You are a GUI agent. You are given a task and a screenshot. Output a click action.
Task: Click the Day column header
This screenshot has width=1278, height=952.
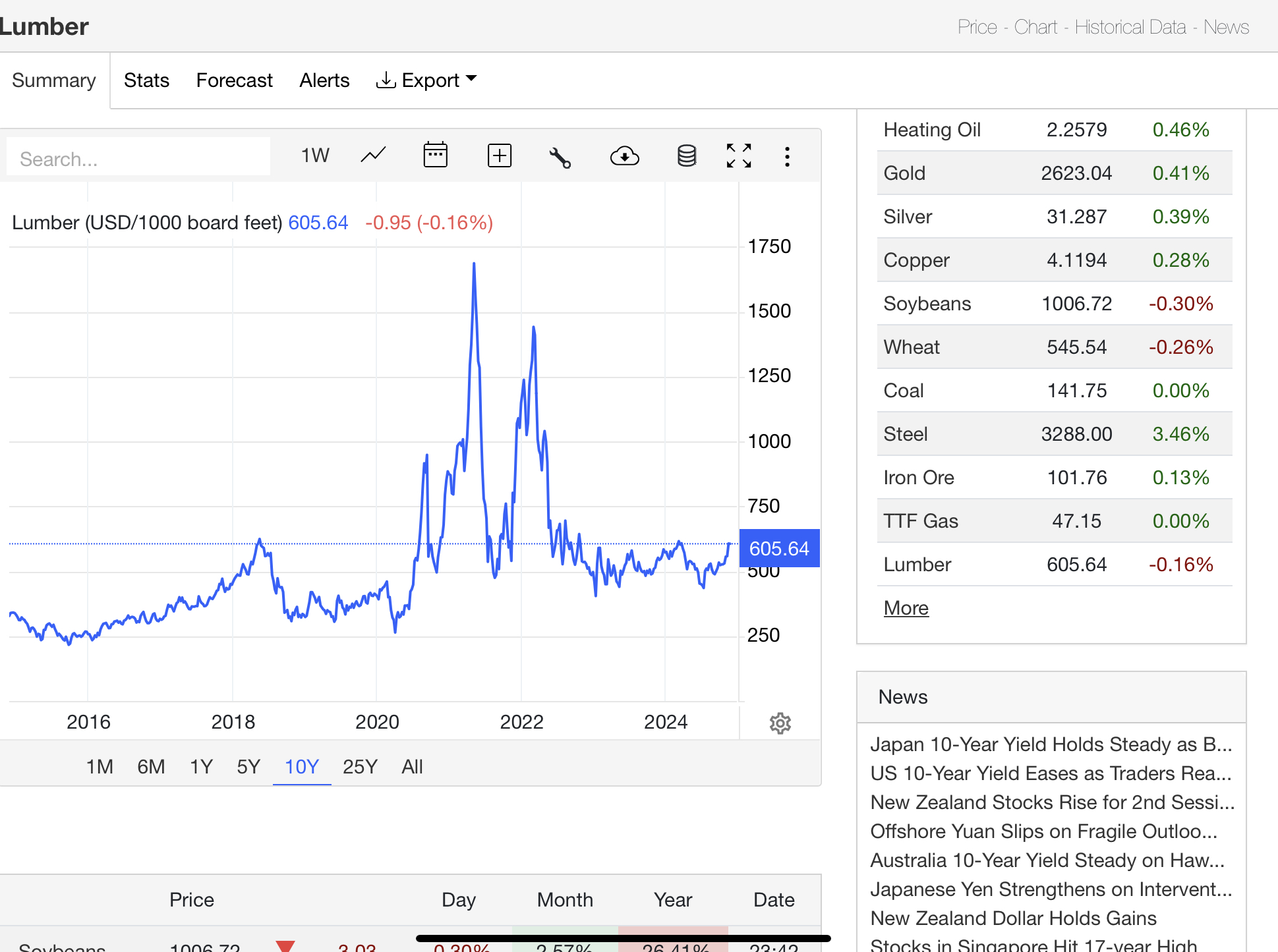(458, 900)
